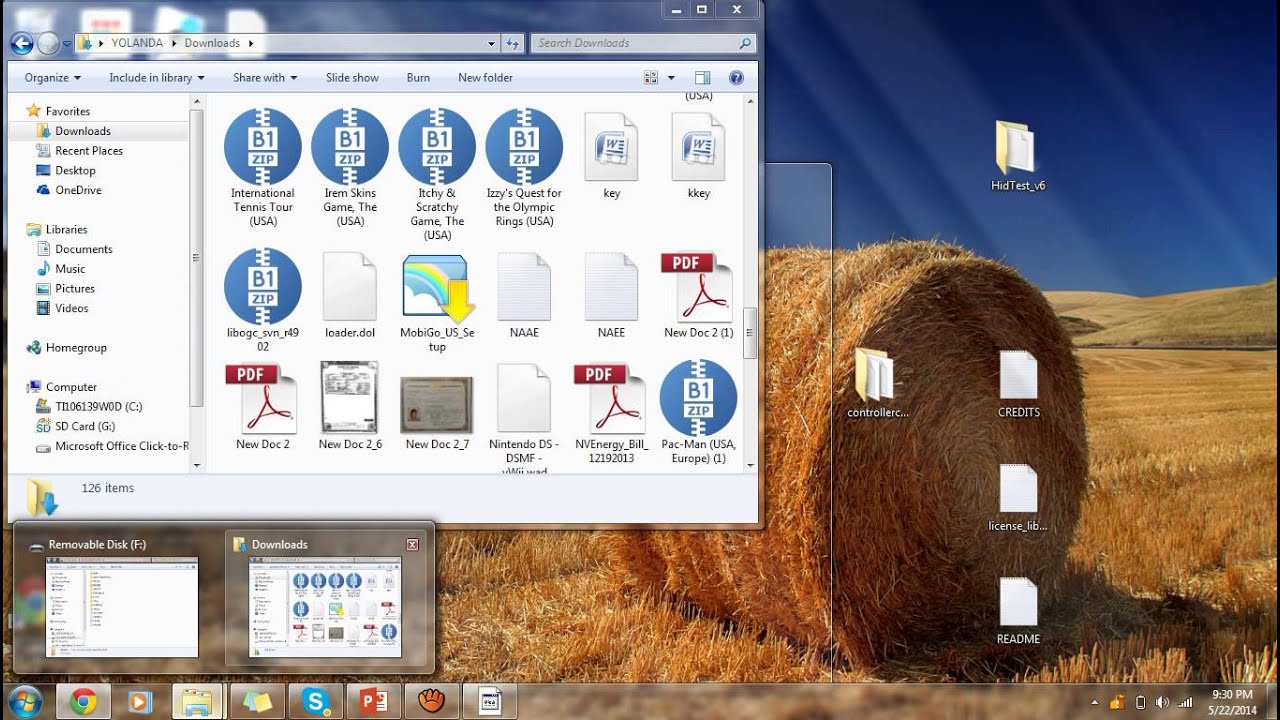Viewport: 1280px width, 720px height.
Task: Select Itchy & Scratchy Game zip file
Action: [437, 175]
